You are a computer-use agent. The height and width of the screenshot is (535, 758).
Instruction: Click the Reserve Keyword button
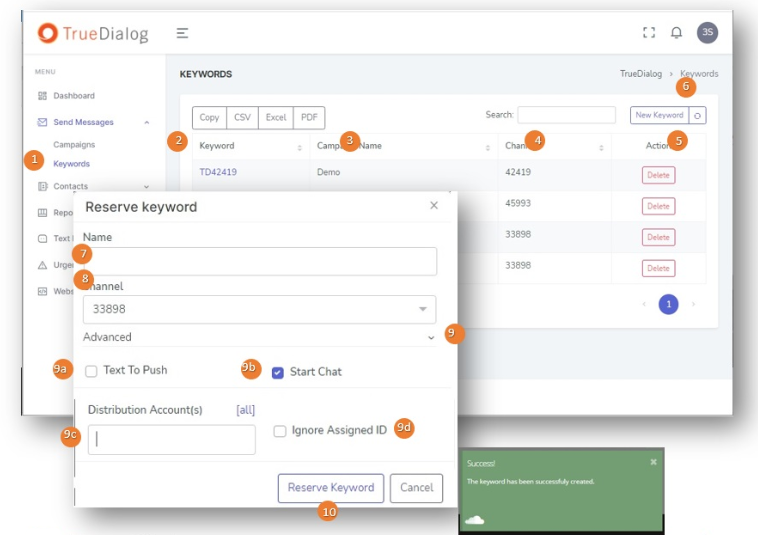click(330, 488)
